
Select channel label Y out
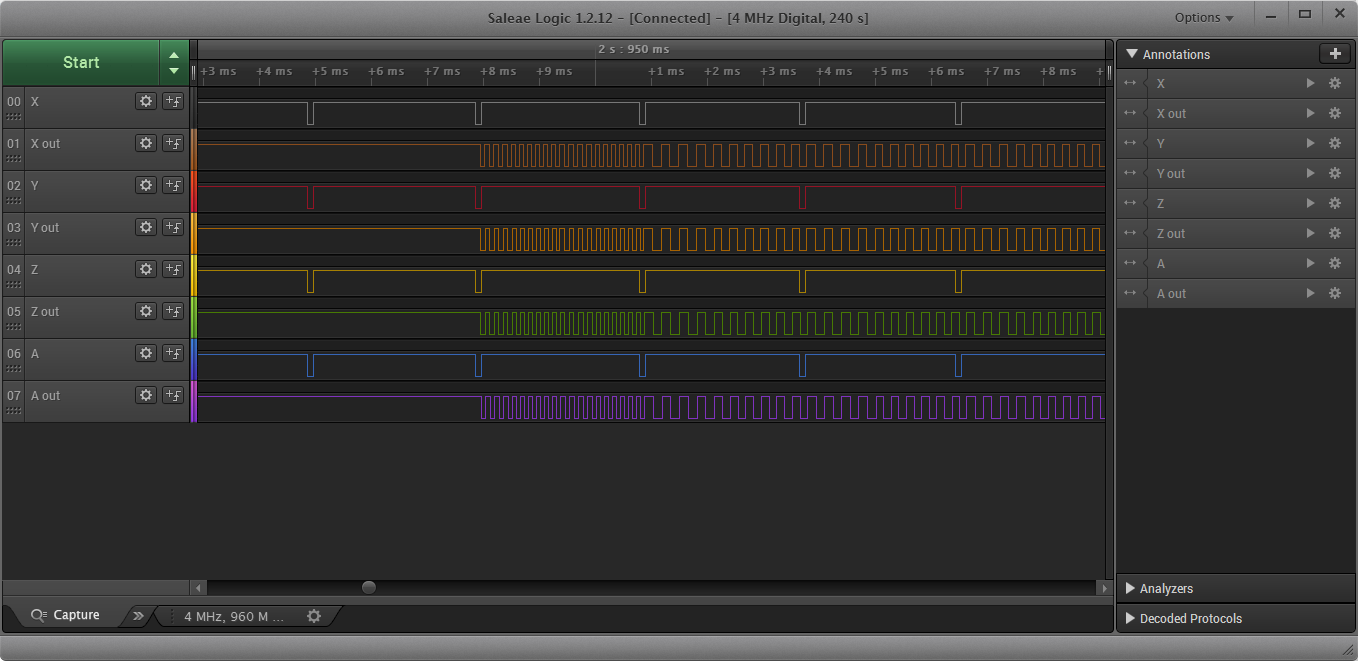point(45,228)
